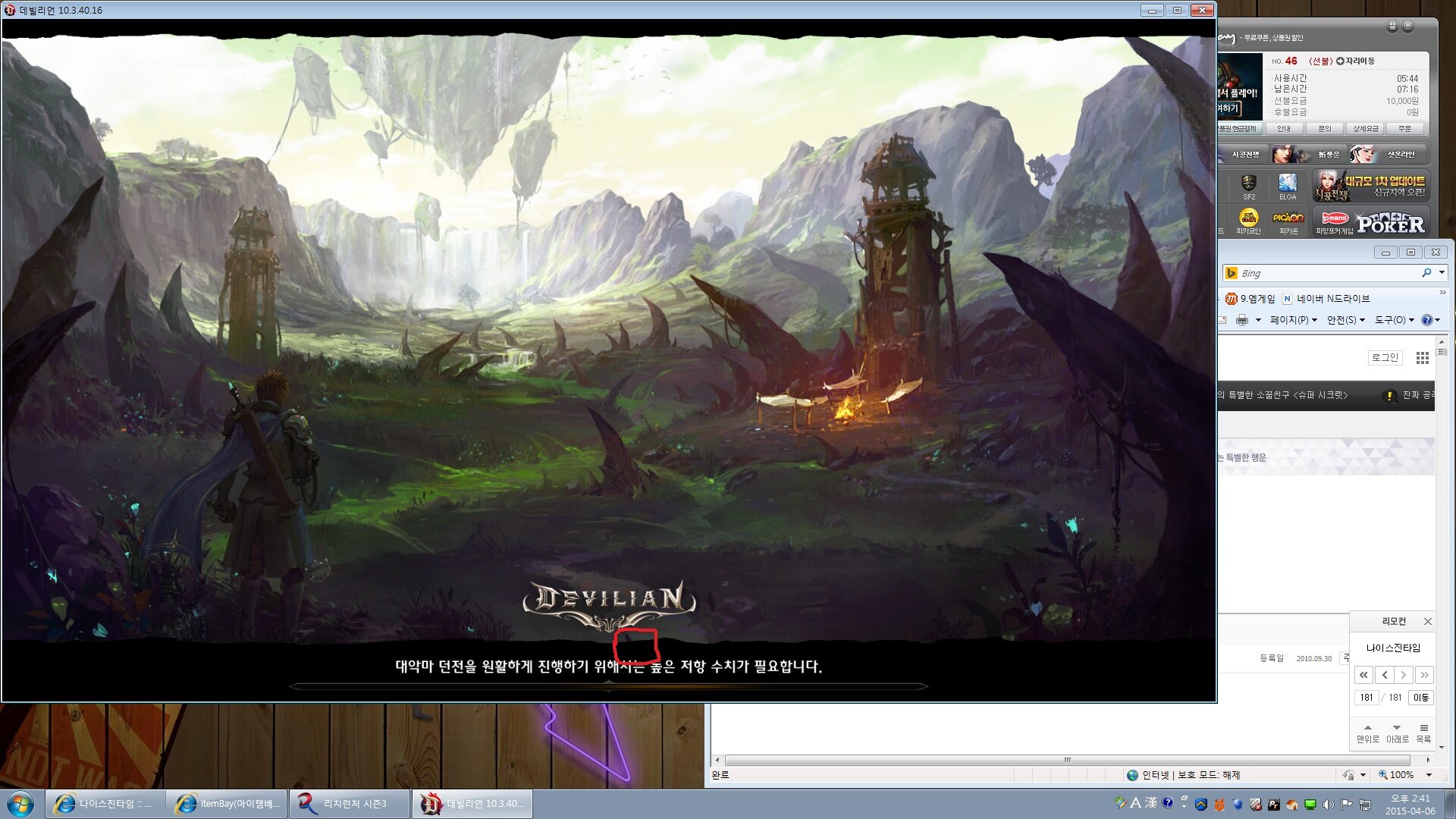Click the 안내 button

click(x=1283, y=129)
